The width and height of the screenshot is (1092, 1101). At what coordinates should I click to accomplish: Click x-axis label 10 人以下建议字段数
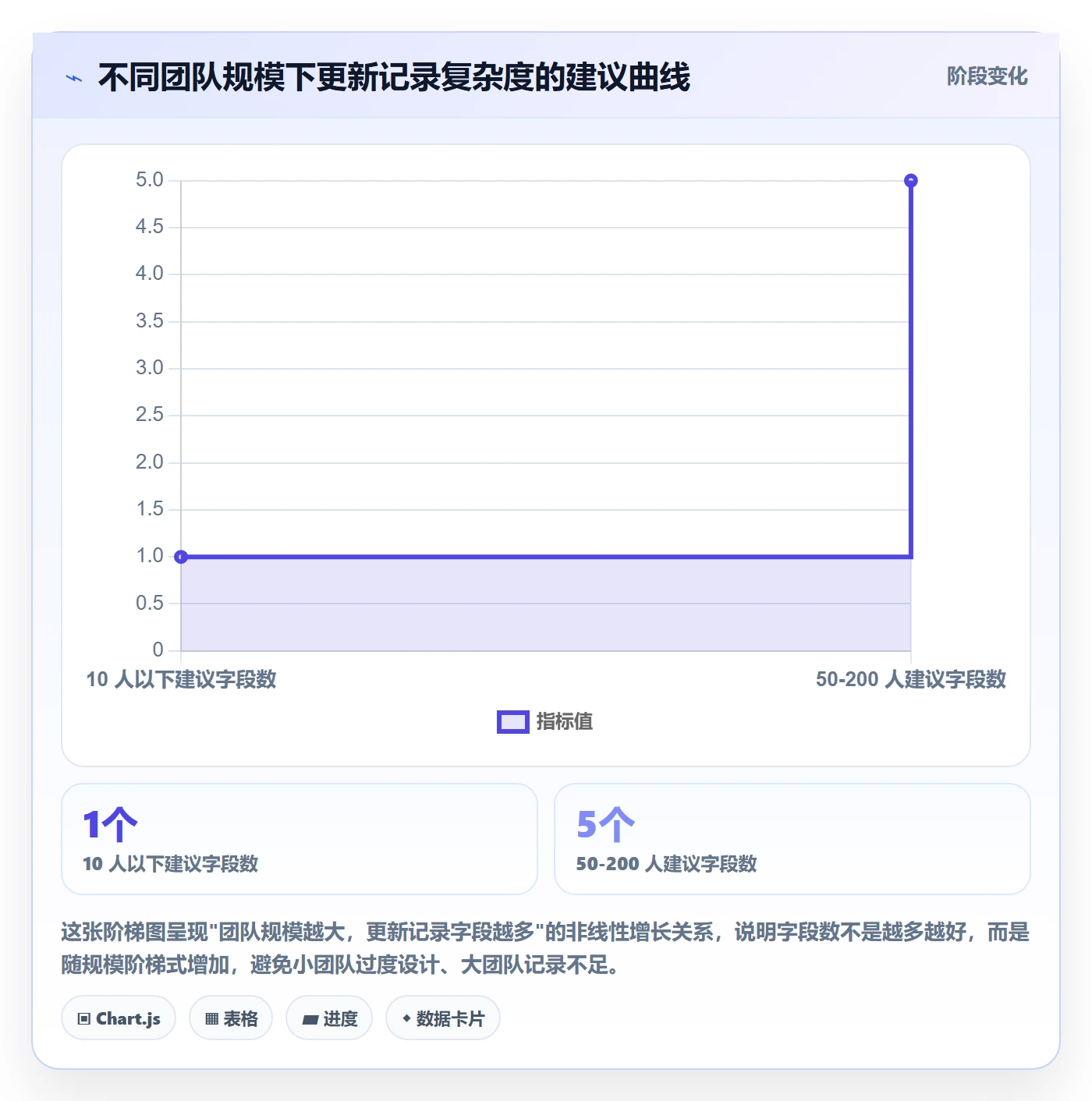tap(181, 679)
